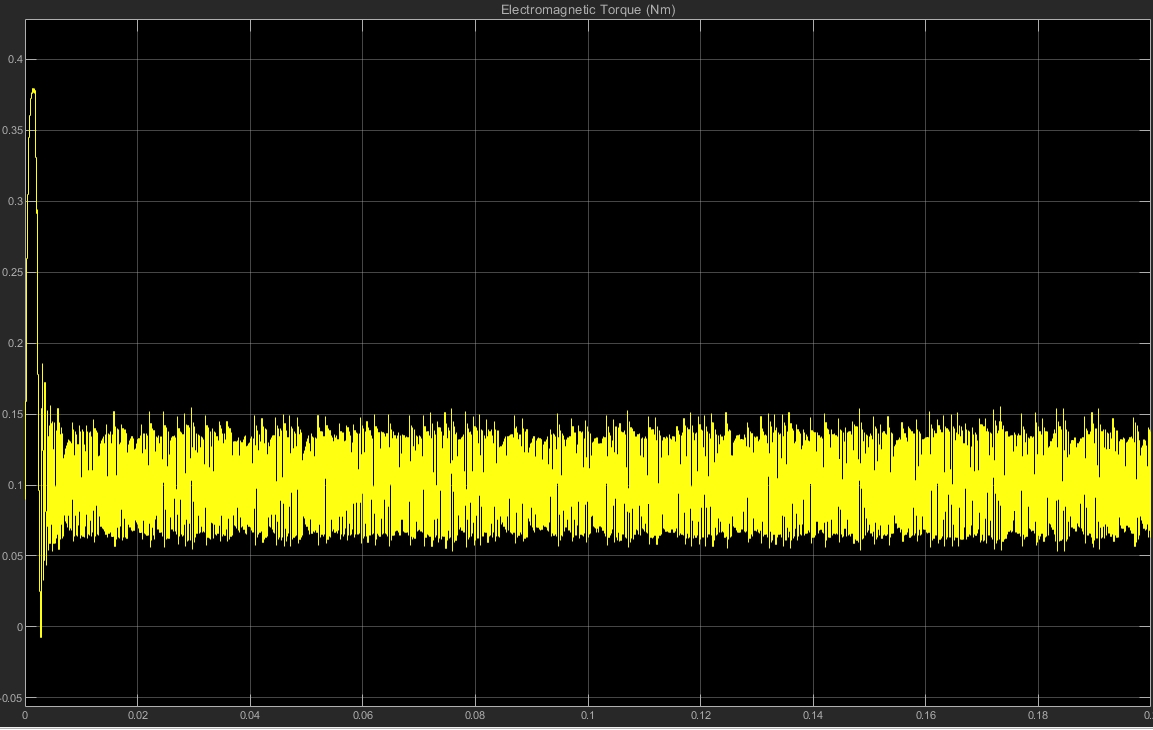This screenshot has width=1153, height=730.
Task: Click the 0.06 x-axis tick label
Action: [363, 716]
